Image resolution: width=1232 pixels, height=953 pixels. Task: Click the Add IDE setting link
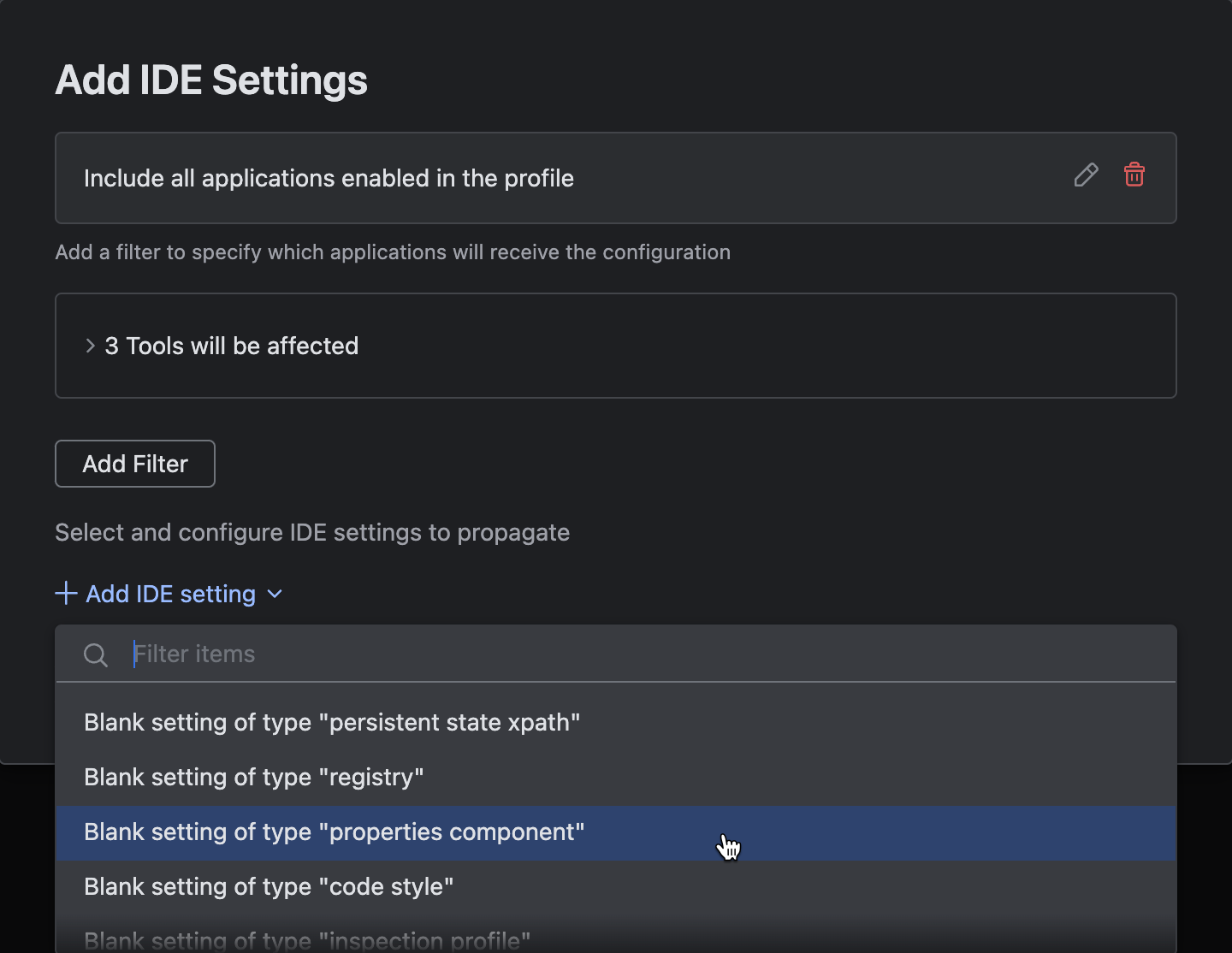point(170,593)
